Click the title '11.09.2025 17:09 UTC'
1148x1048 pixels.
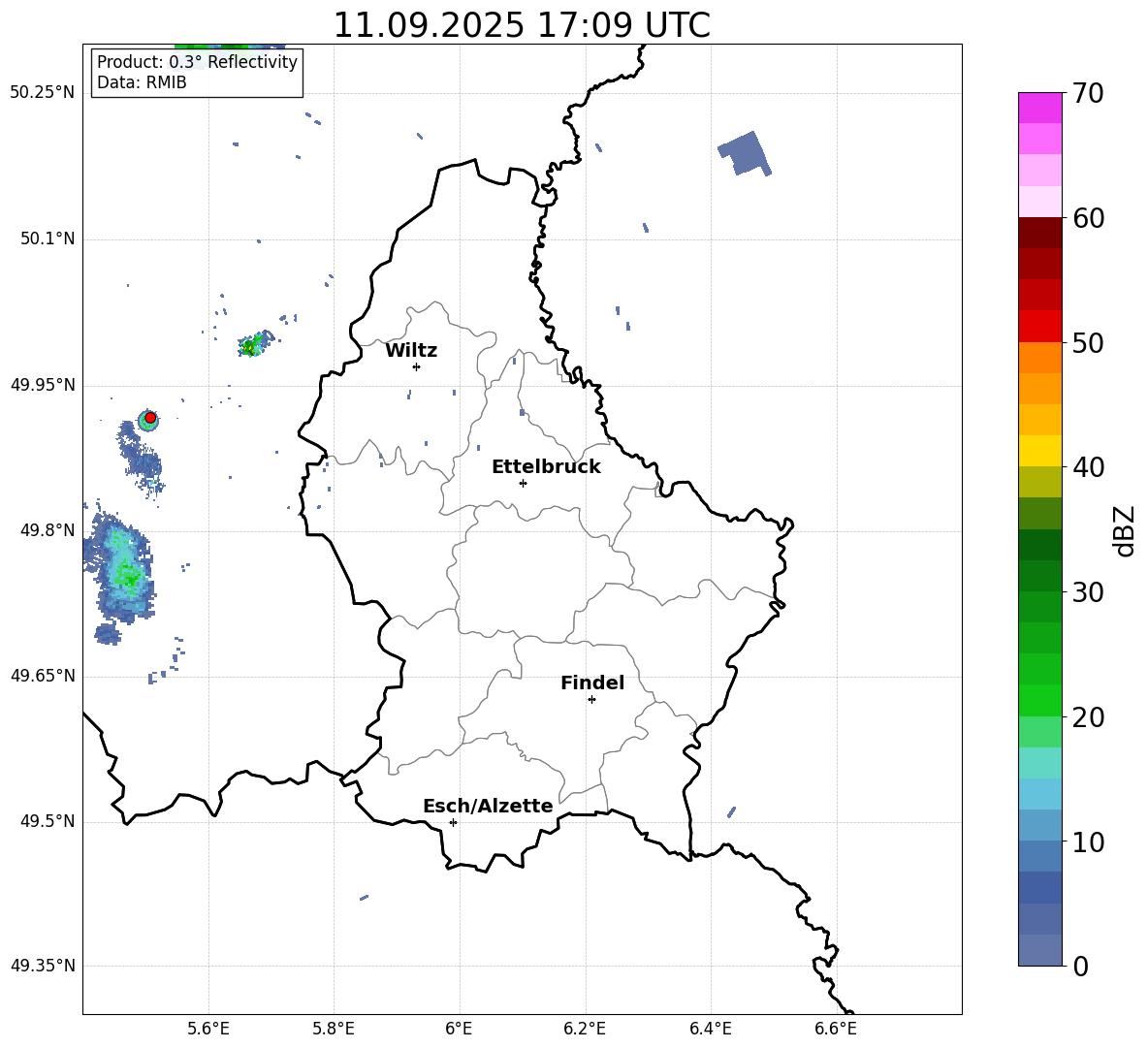coord(522,25)
